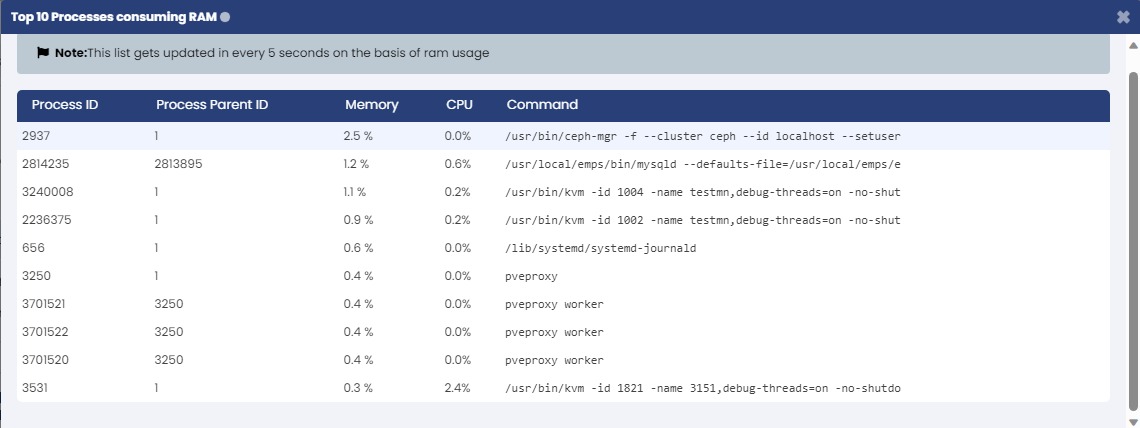
Task: Select the systemd-journald process row
Action: pyautogui.click(x=563, y=248)
